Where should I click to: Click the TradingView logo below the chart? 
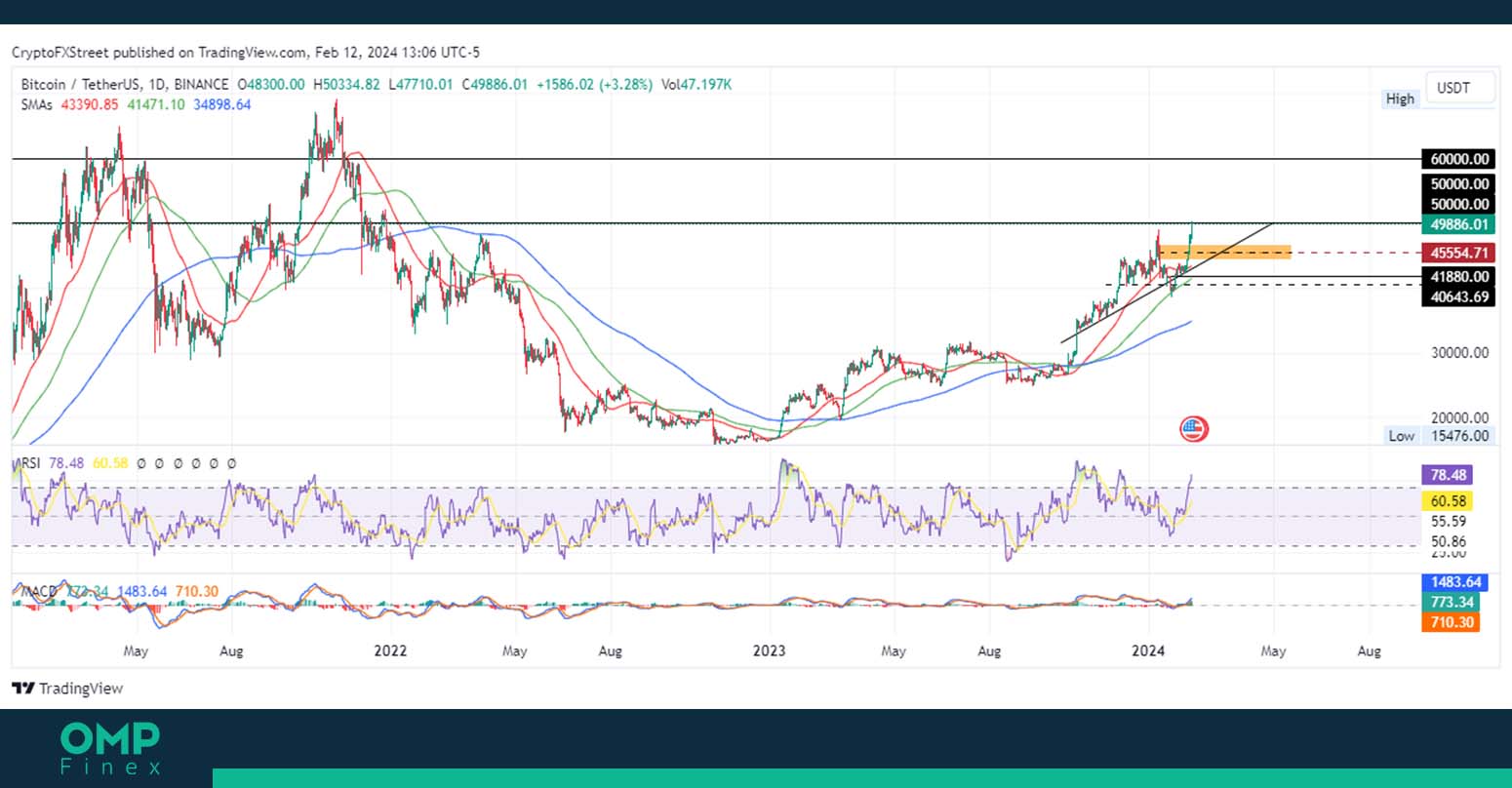(x=67, y=689)
